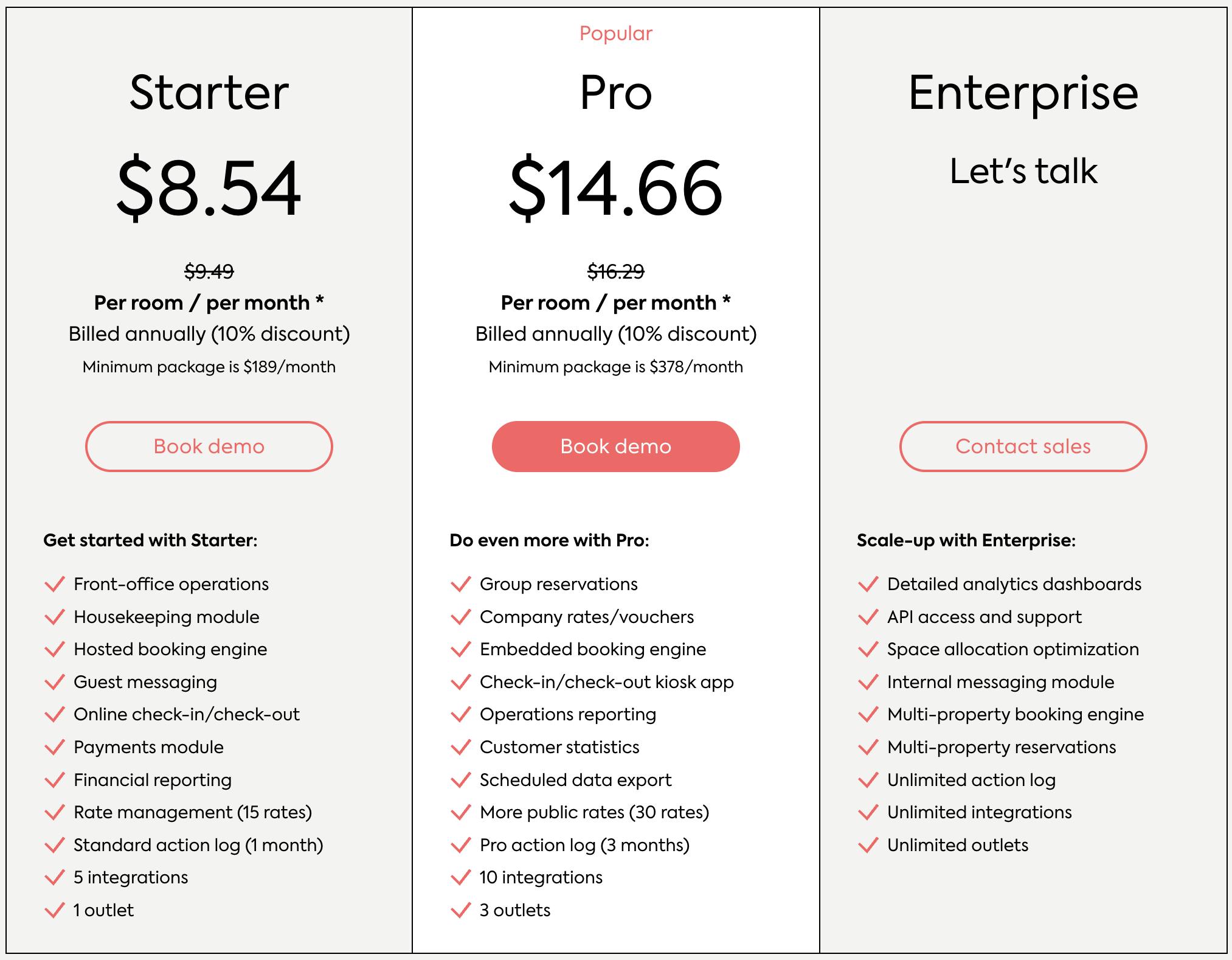Image resolution: width=1232 pixels, height=960 pixels.
Task: Select the Enterprise plan heading
Action: point(1023,92)
